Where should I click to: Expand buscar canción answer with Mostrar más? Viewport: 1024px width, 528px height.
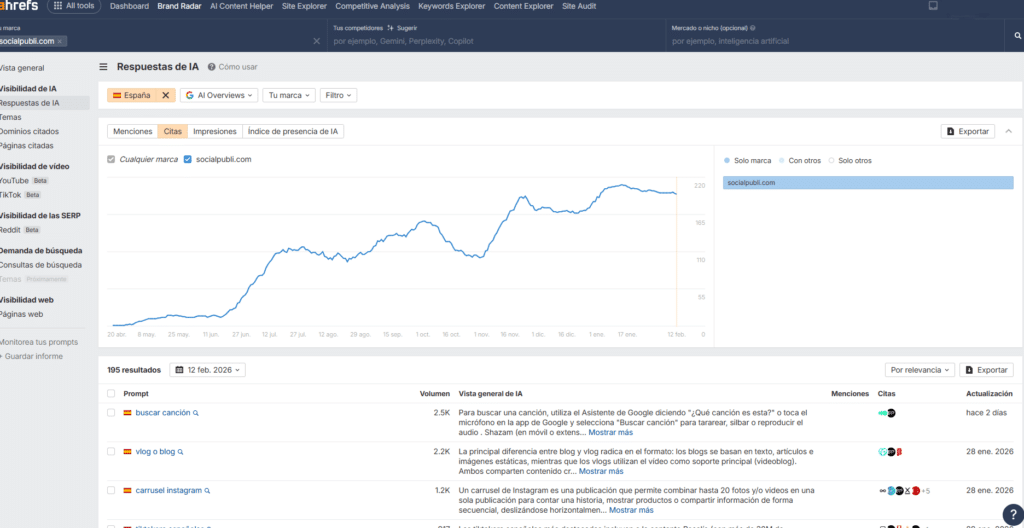coord(611,433)
